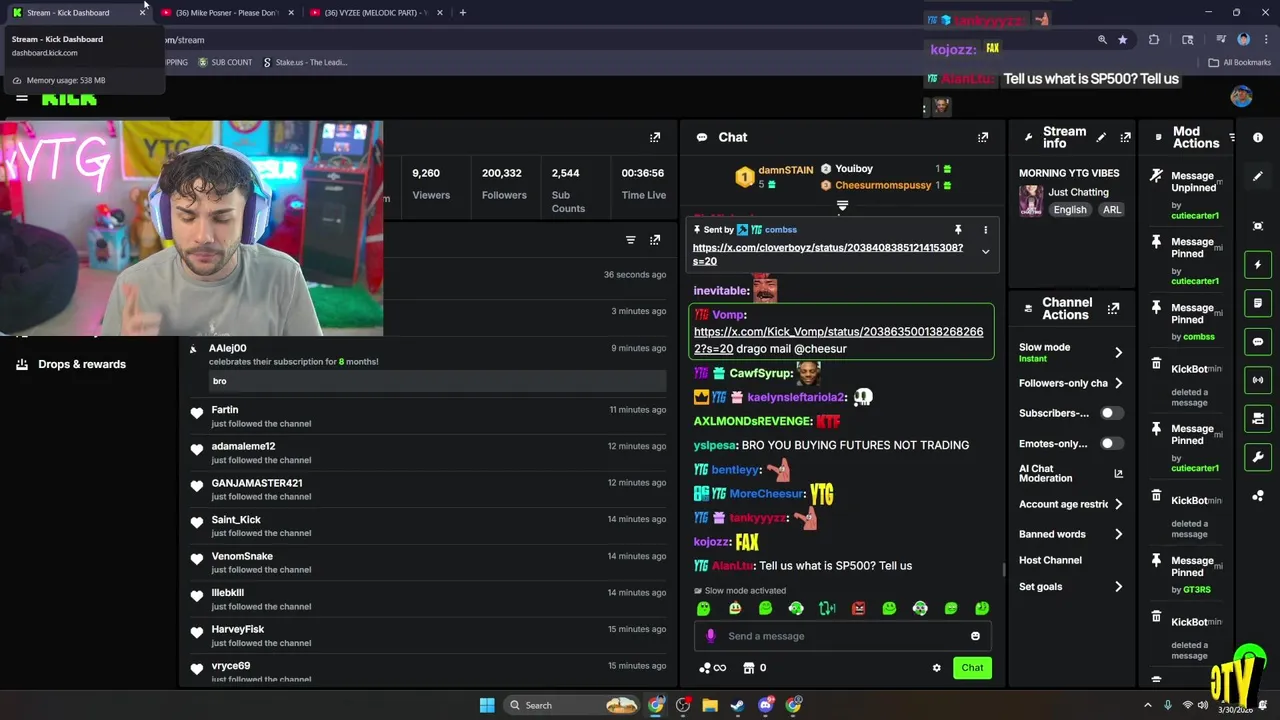Pop out the activity feed panel
The image size is (1280, 720).
tap(655, 240)
